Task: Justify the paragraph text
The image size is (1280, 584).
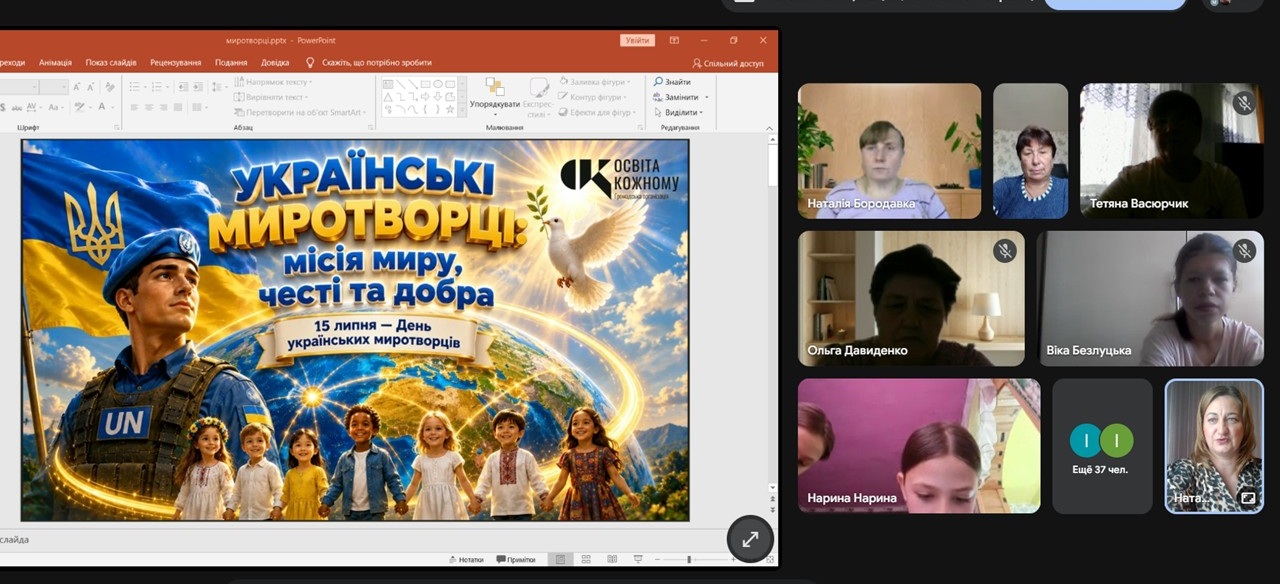Action: (x=178, y=107)
